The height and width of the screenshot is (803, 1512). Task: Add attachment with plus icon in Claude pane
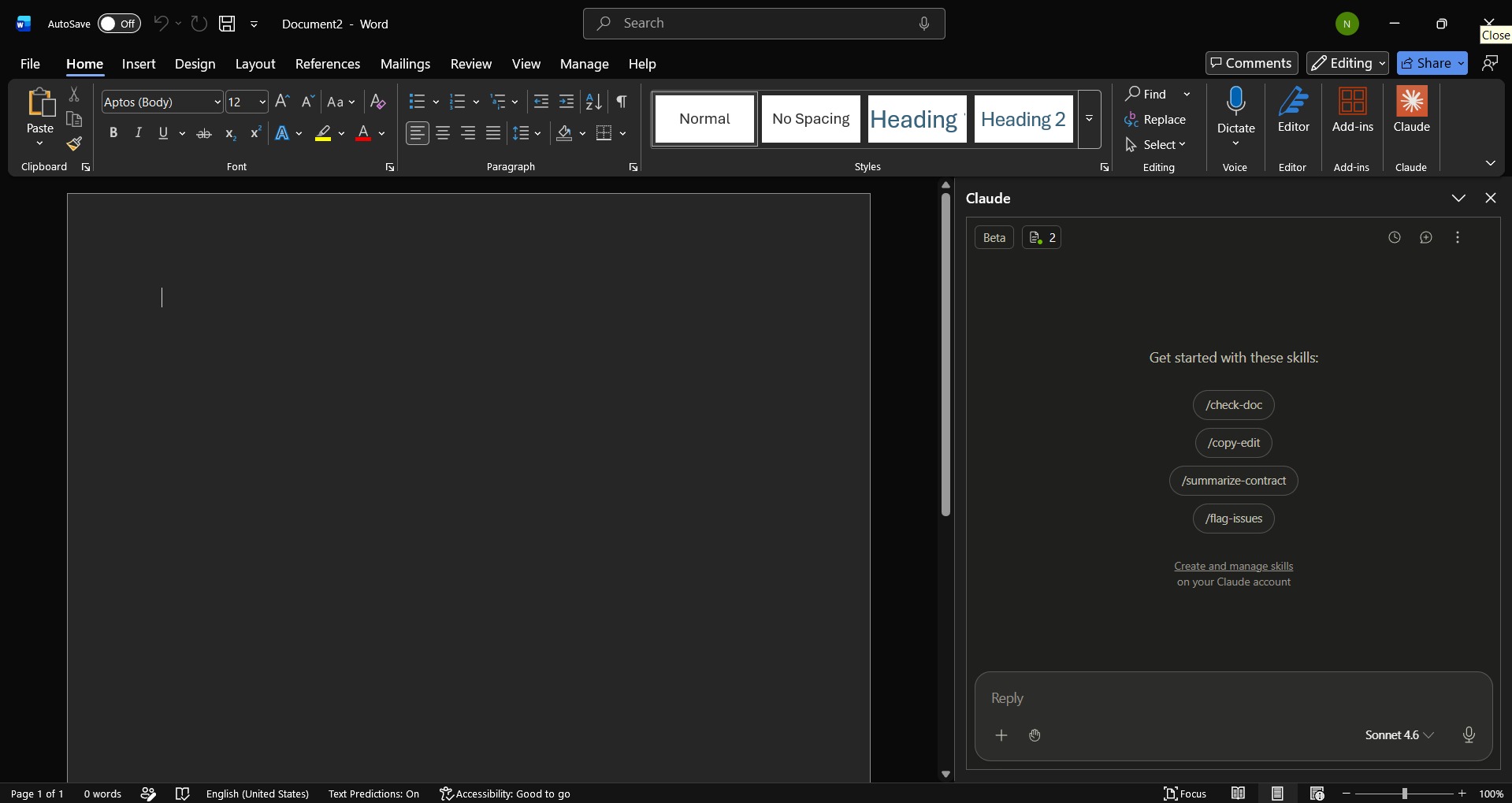click(1001, 735)
